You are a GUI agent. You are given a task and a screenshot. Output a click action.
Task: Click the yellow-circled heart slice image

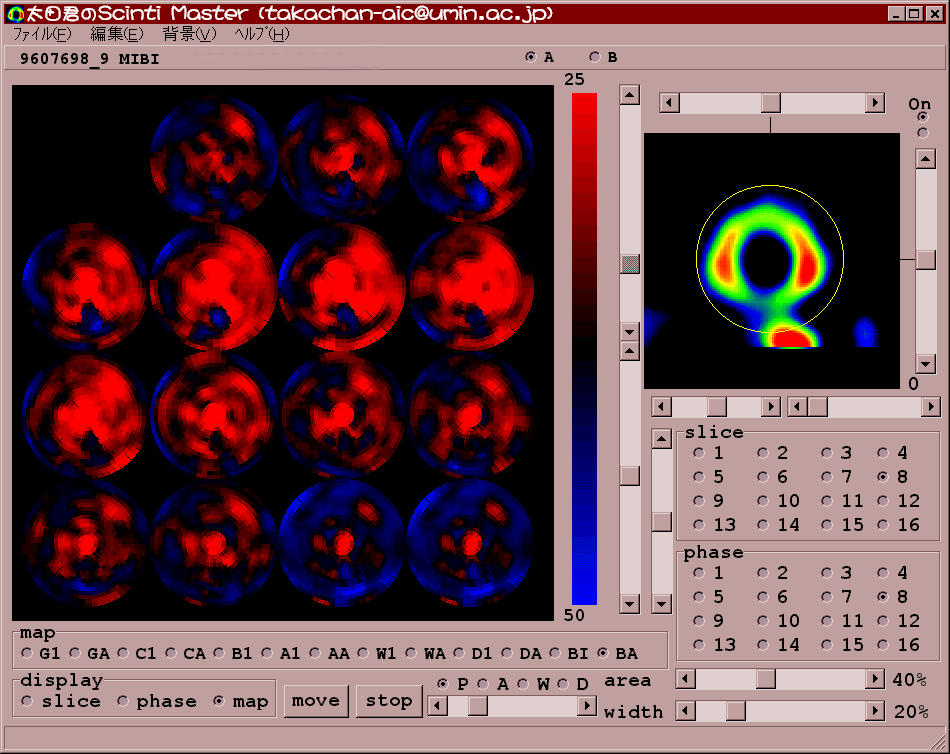[771, 260]
